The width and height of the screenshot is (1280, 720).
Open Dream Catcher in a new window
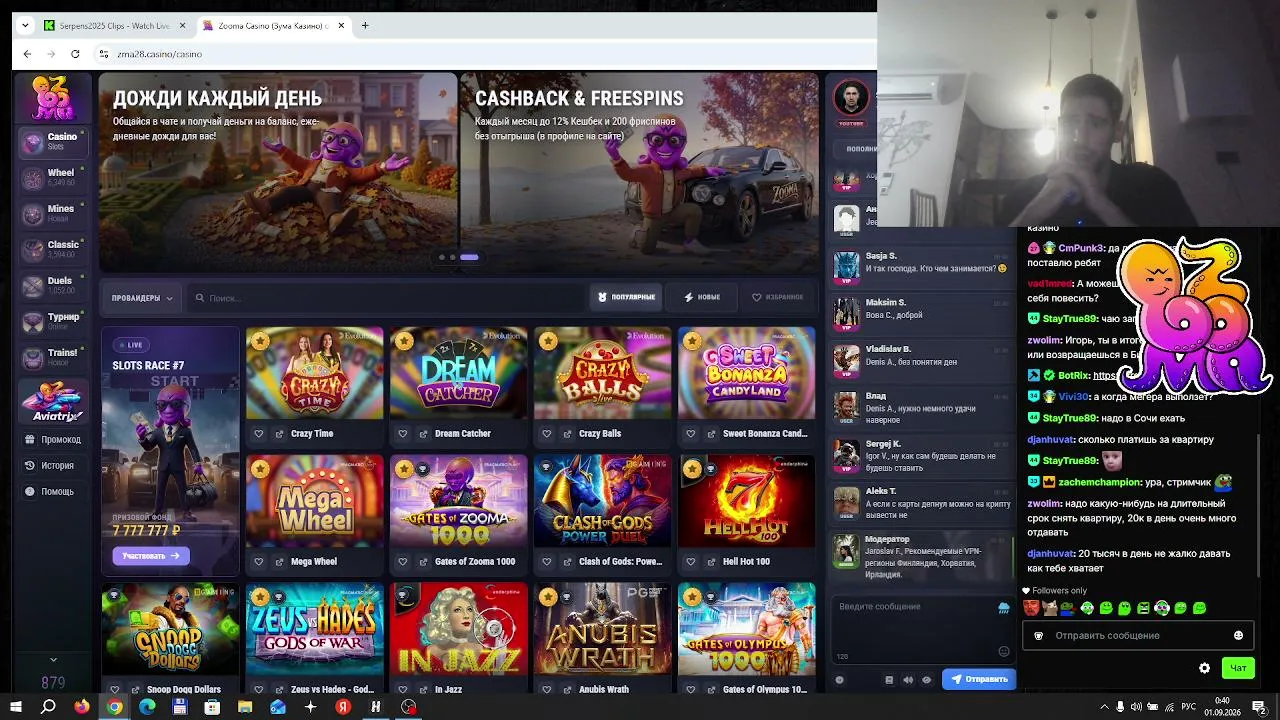coord(423,434)
